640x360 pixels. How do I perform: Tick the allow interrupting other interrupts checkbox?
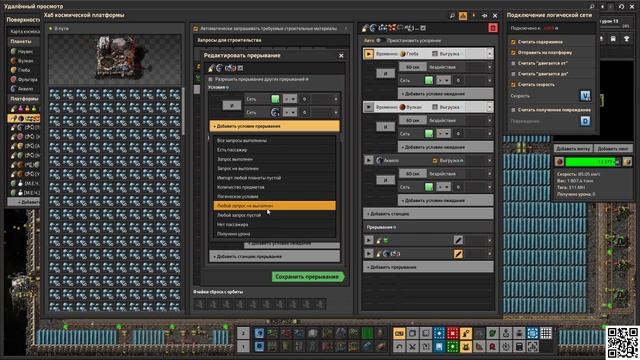[211, 79]
